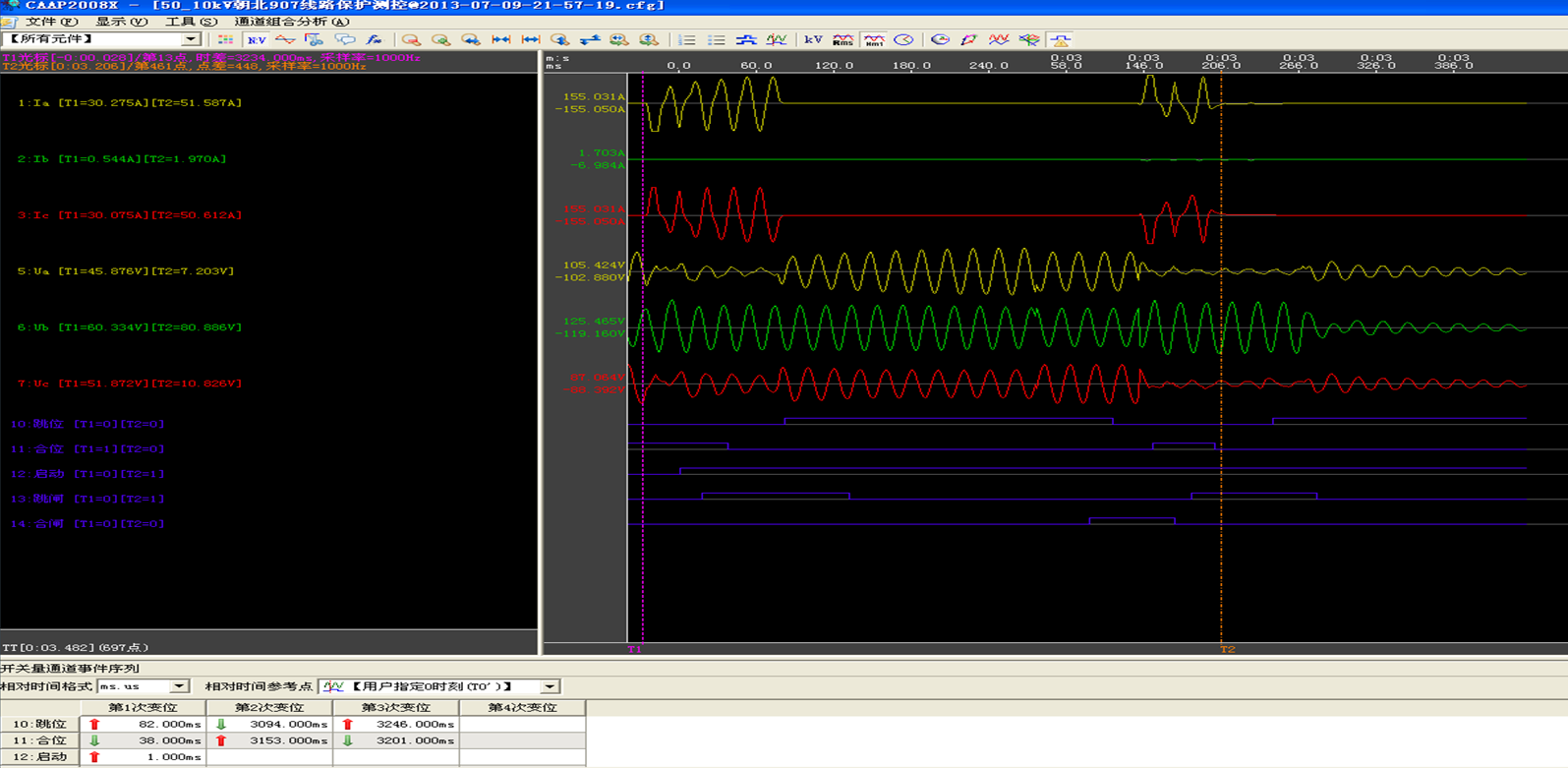Click the 1.000ms cell in 启动 row
This screenshot has height=768, width=1568.
pyautogui.click(x=143, y=758)
